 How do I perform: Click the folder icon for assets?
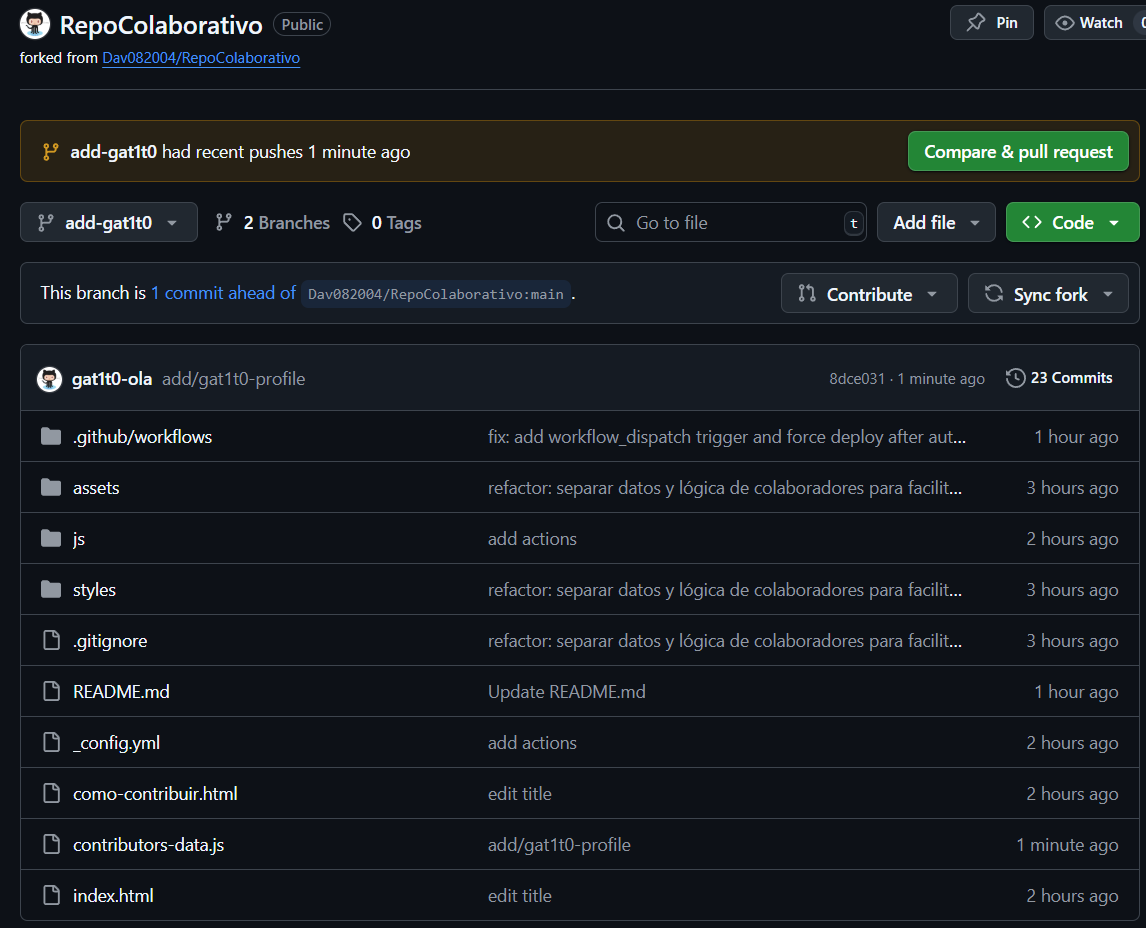pyautogui.click(x=51, y=487)
